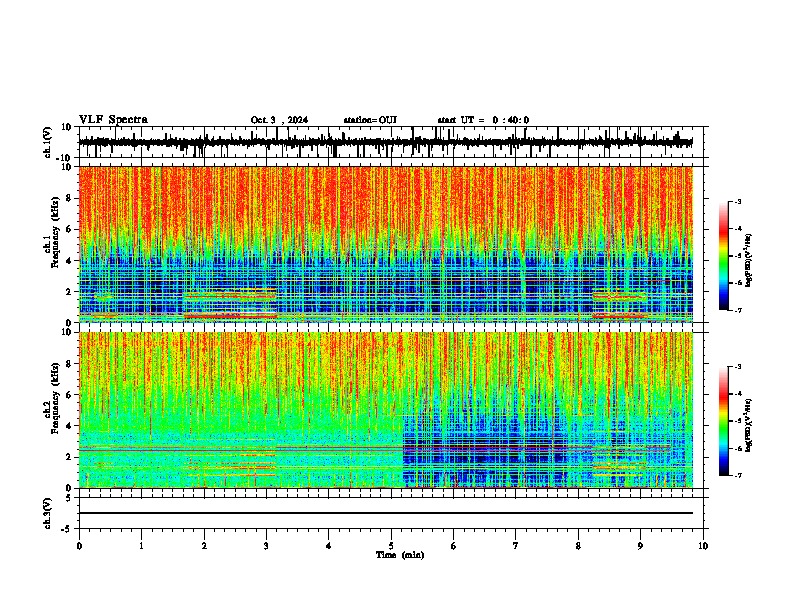Click time axis tick label 1
Screen dimensions: 792x612
(141, 546)
